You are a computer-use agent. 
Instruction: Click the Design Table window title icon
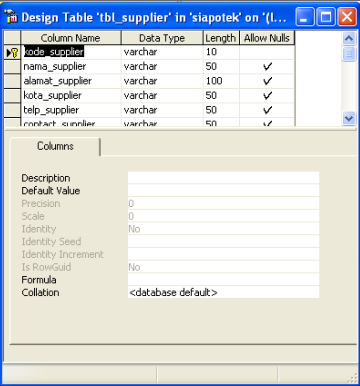pyautogui.click(x=11, y=17)
